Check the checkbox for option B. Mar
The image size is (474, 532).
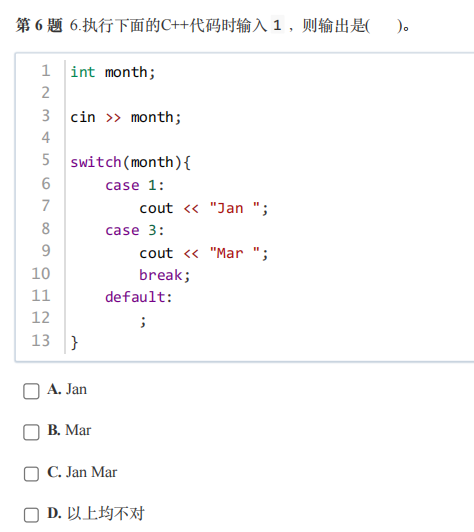pyautogui.click(x=31, y=432)
